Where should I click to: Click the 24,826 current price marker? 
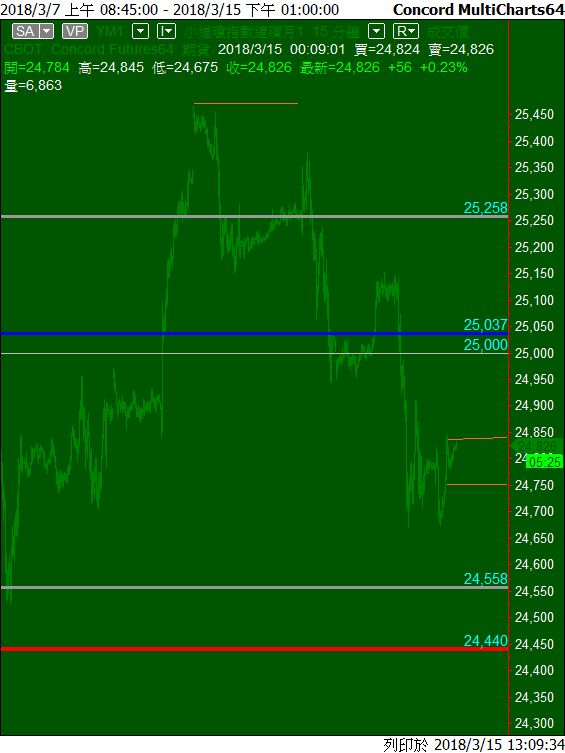pos(536,446)
